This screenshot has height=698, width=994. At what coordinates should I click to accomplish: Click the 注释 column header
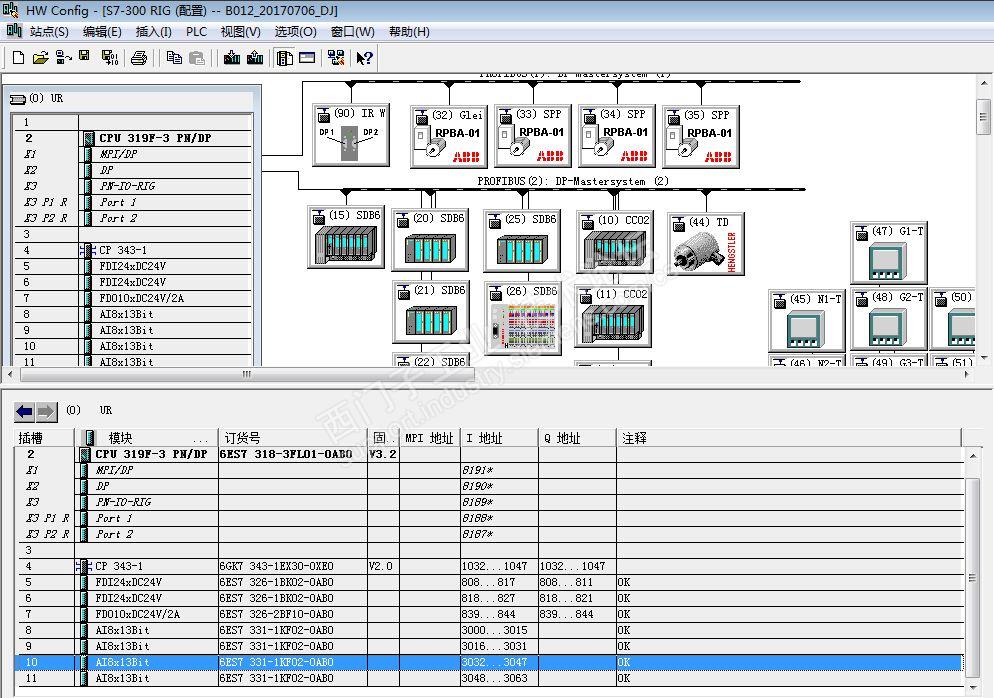pos(789,438)
